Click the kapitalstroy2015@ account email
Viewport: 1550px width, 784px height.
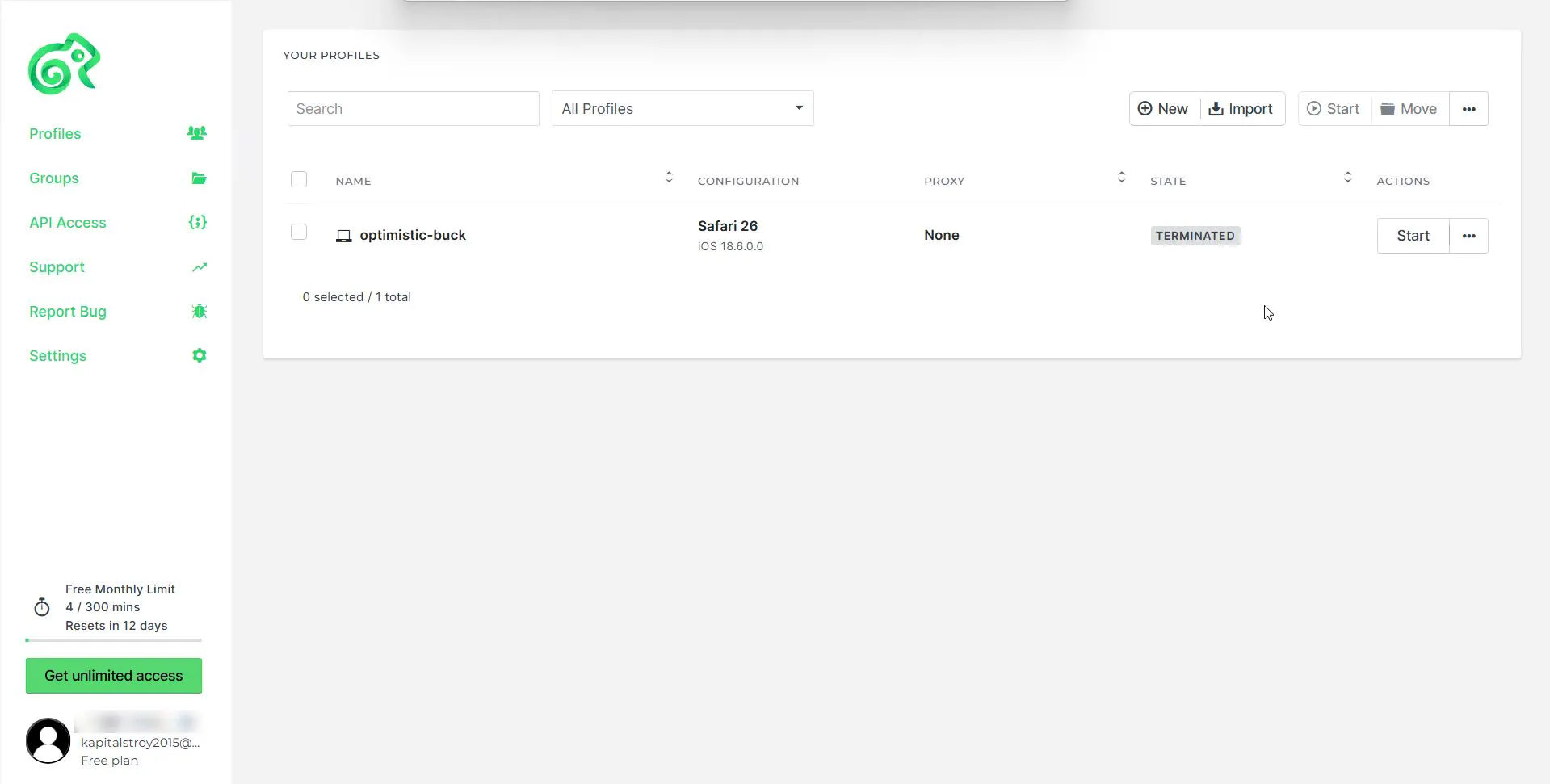click(140, 743)
